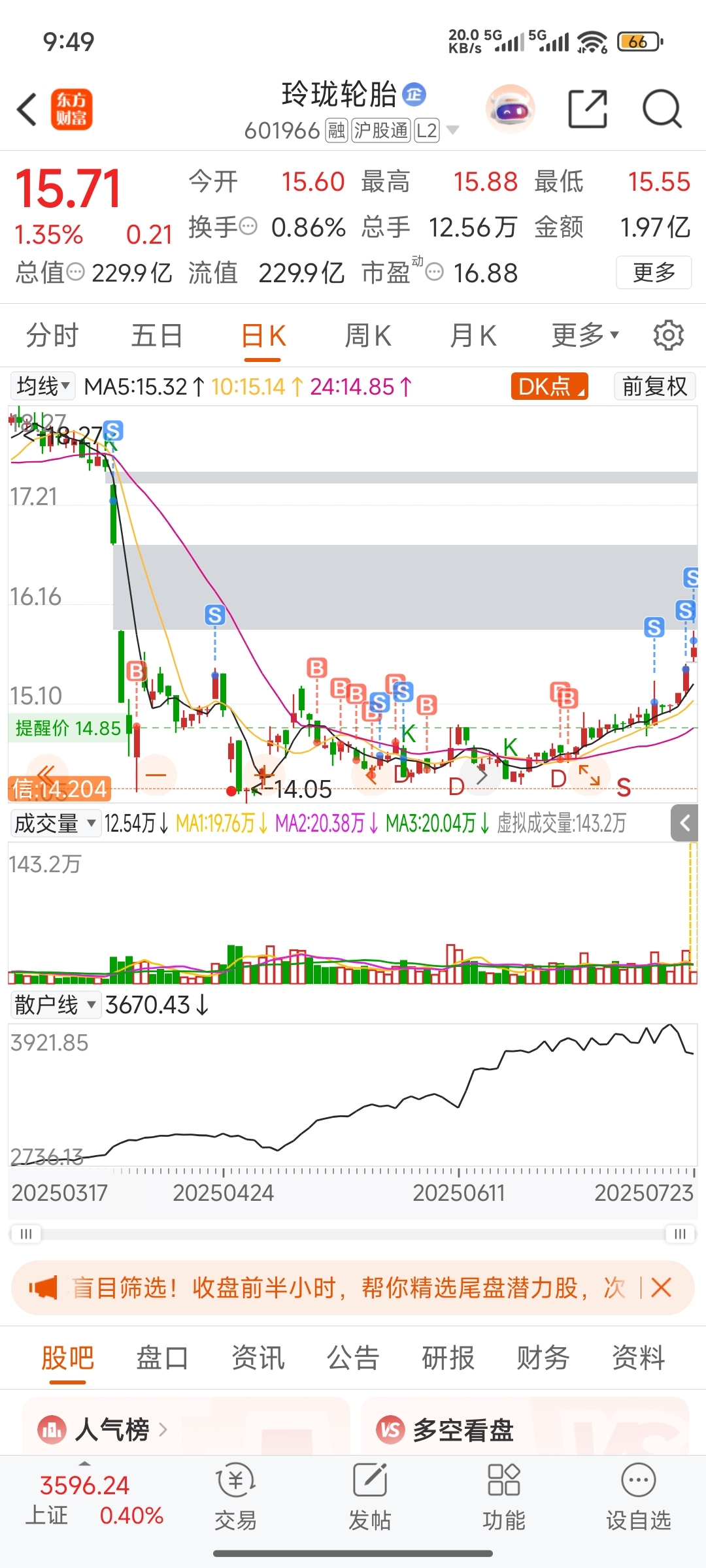Grab the right range slider handle

[x=680, y=1233]
